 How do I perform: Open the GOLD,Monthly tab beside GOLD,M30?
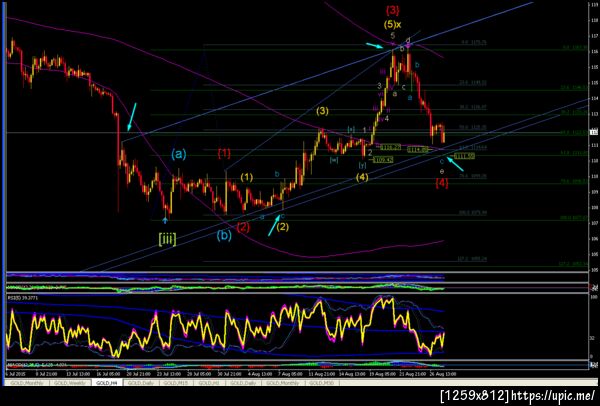click(284, 383)
